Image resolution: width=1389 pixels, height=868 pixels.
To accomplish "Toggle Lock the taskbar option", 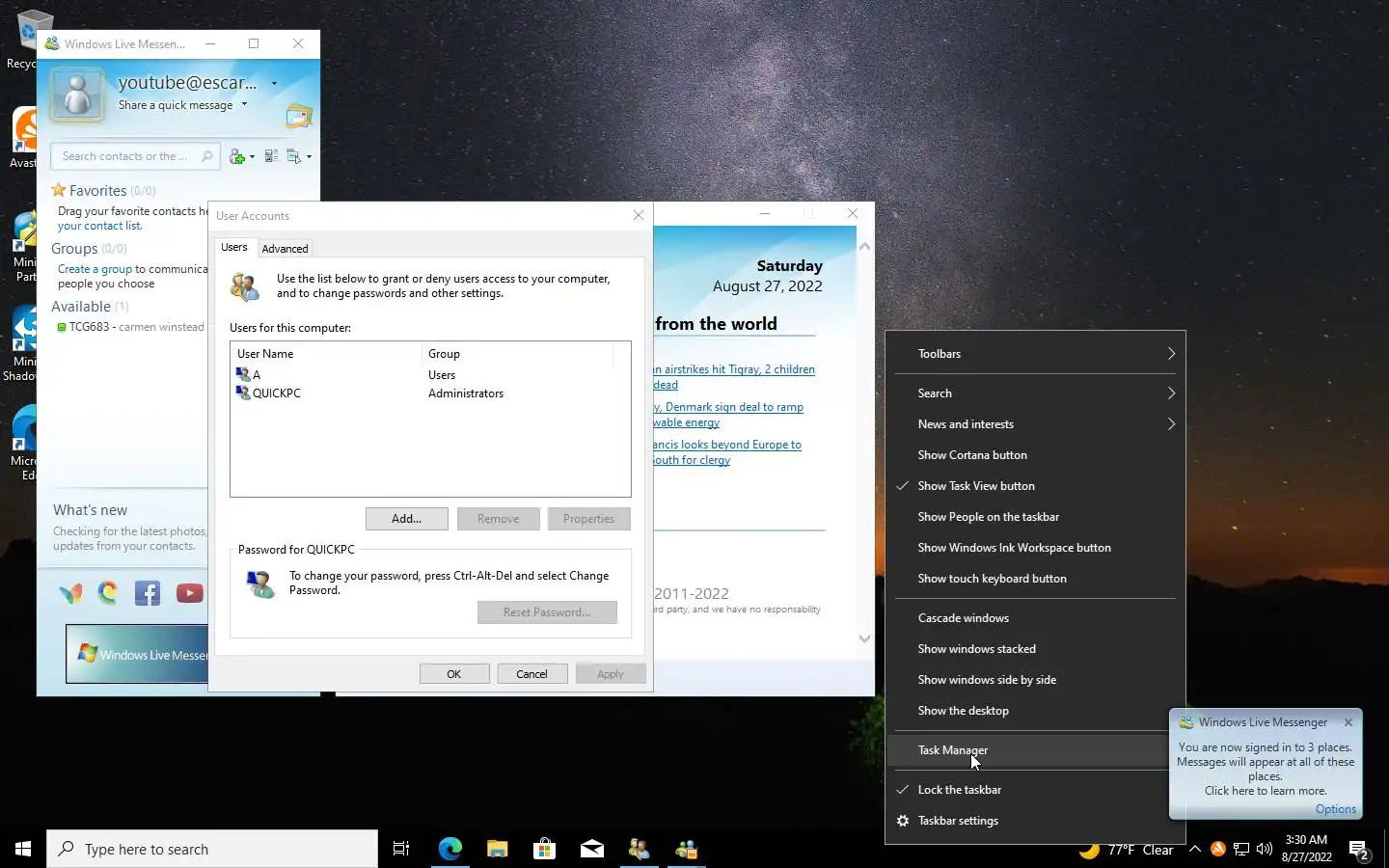I will [1035, 790].
